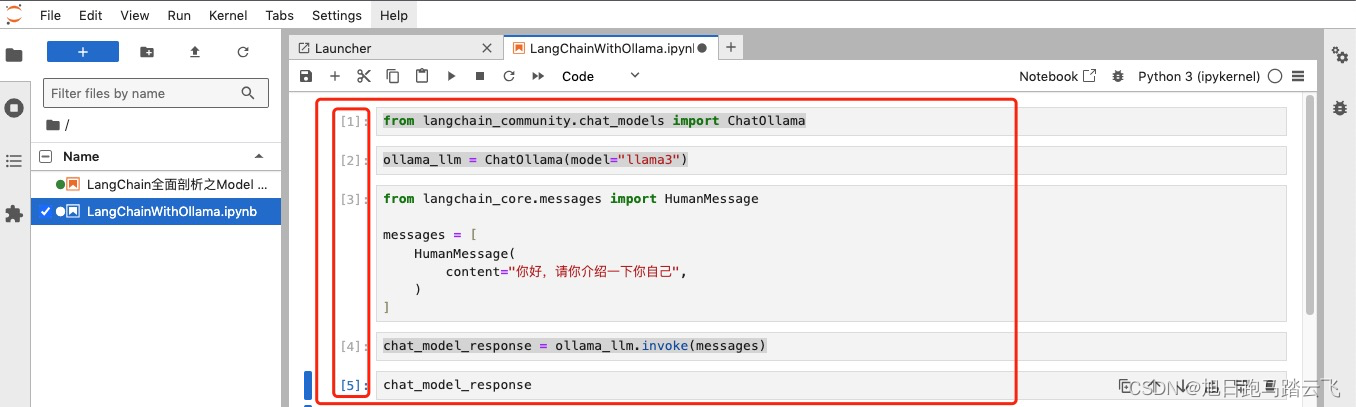Click the blue New Launcher plus button

(x=83, y=52)
